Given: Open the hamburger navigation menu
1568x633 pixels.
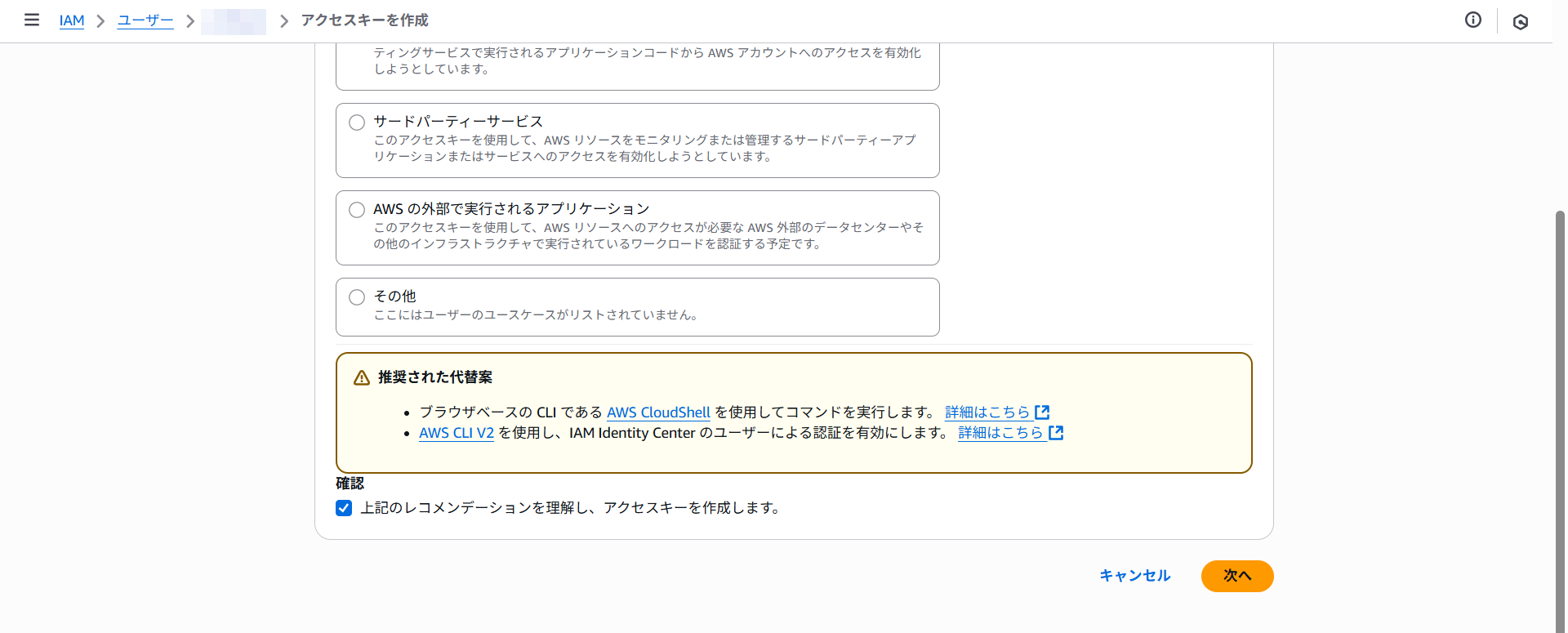Looking at the screenshot, I should 32,20.
